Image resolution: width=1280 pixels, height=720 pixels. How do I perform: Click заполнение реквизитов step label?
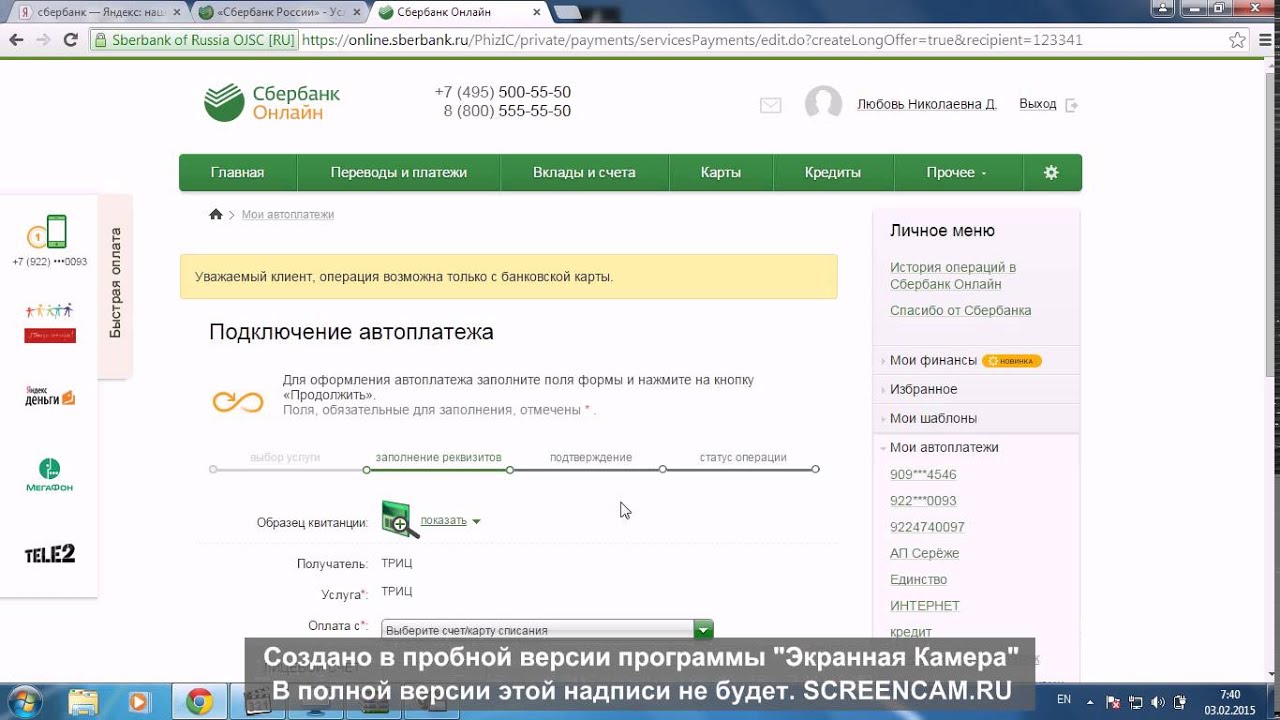(x=438, y=457)
